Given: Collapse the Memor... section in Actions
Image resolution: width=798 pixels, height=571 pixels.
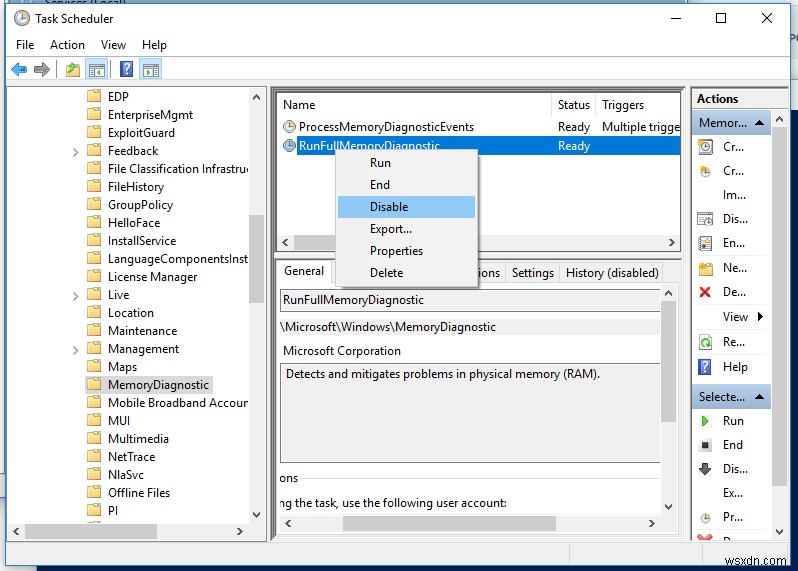Looking at the screenshot, I should (760, 123).
